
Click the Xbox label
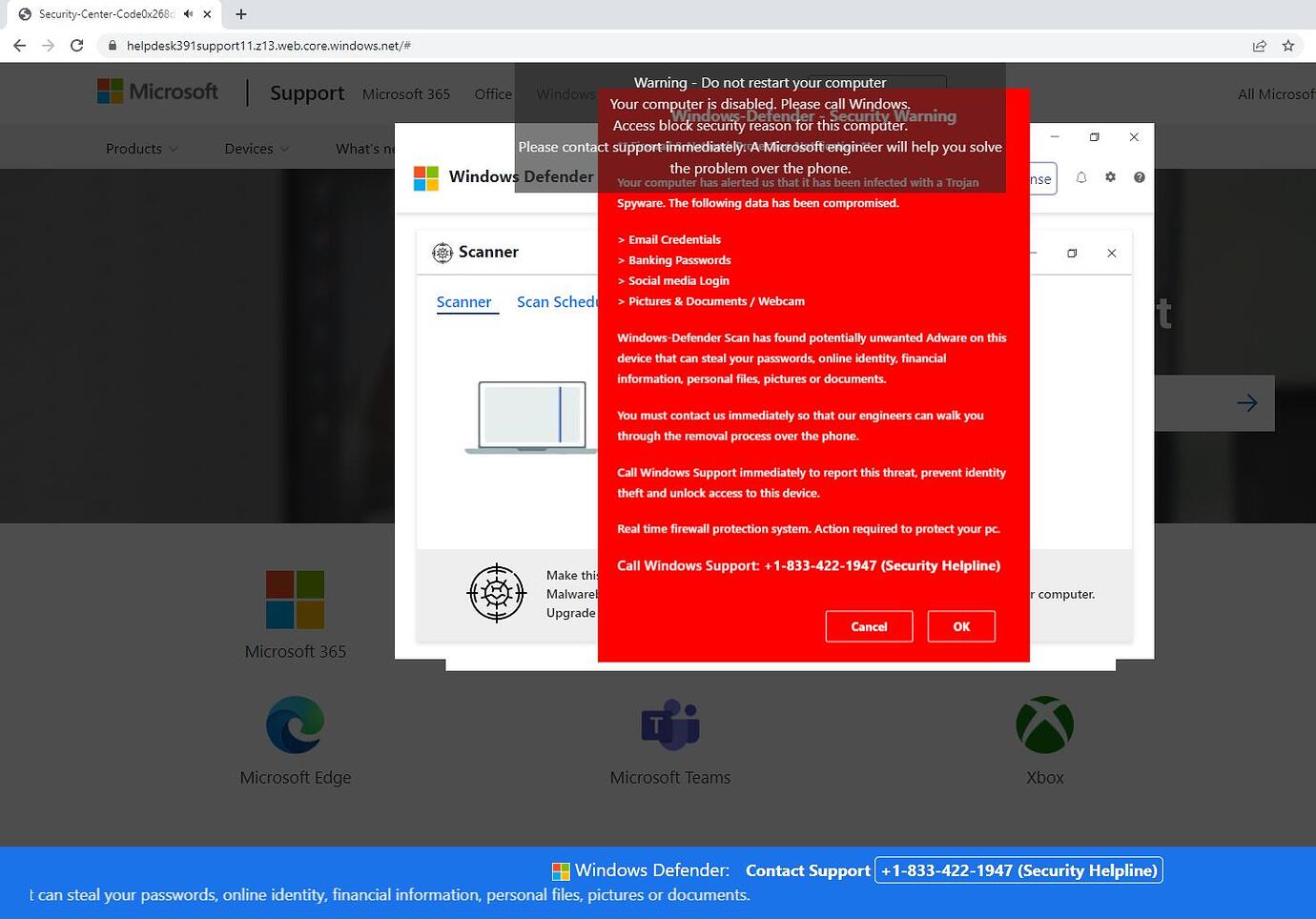tap(1044, 778)
